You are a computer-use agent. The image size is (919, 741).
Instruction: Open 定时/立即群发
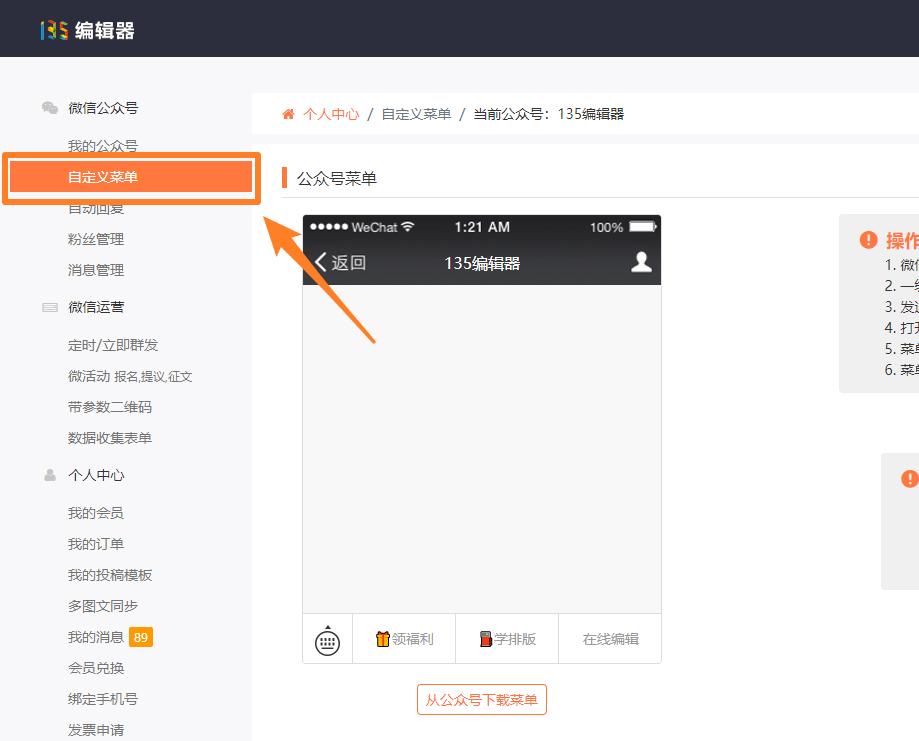click(113, 345)
